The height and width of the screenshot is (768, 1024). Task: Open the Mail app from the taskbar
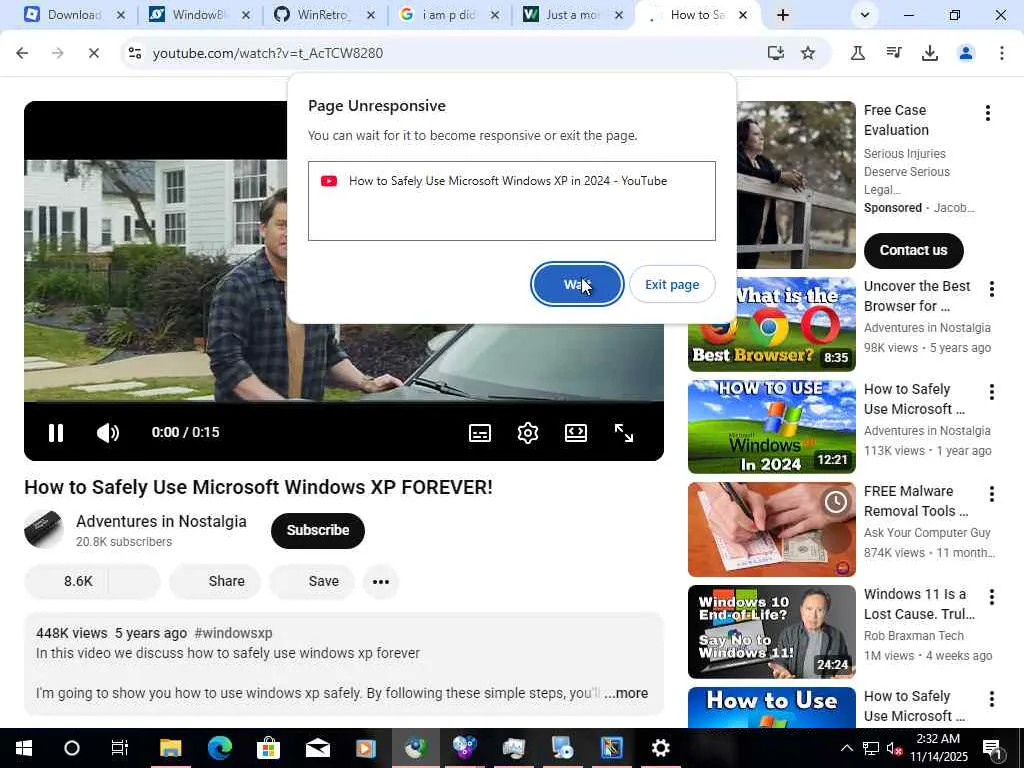tap(317, 748)
